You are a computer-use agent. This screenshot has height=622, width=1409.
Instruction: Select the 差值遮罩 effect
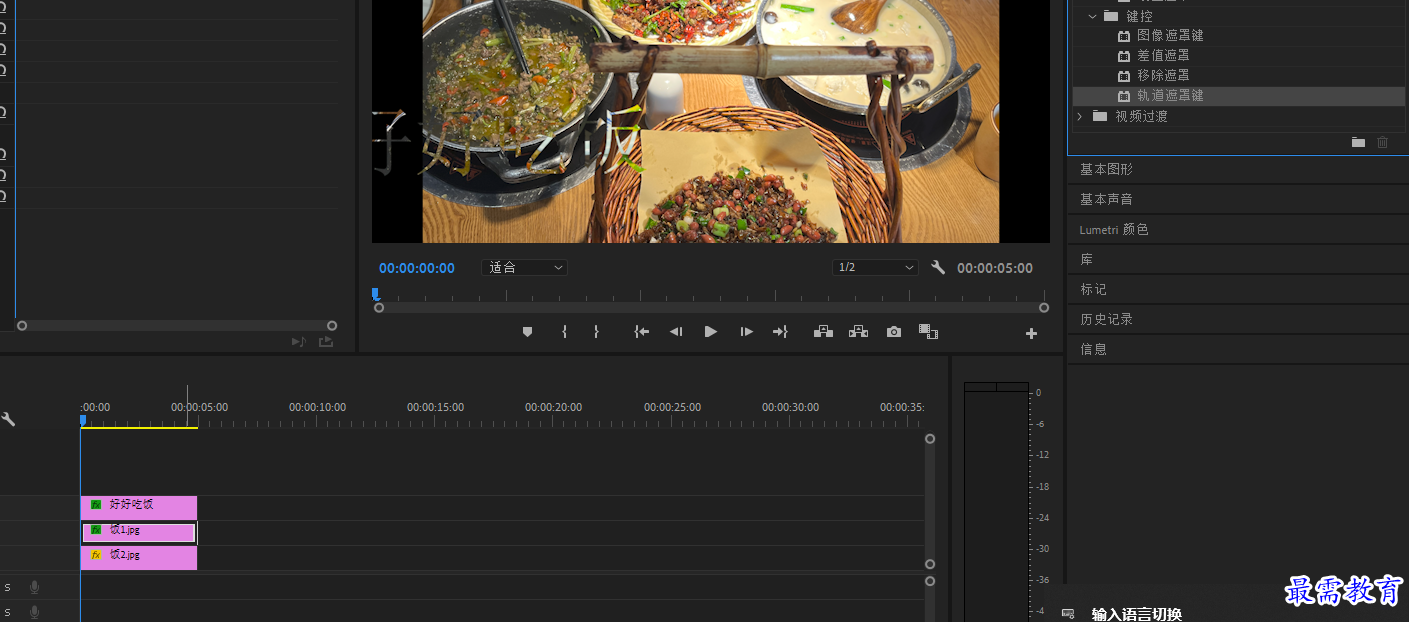tap(1163, 56)
